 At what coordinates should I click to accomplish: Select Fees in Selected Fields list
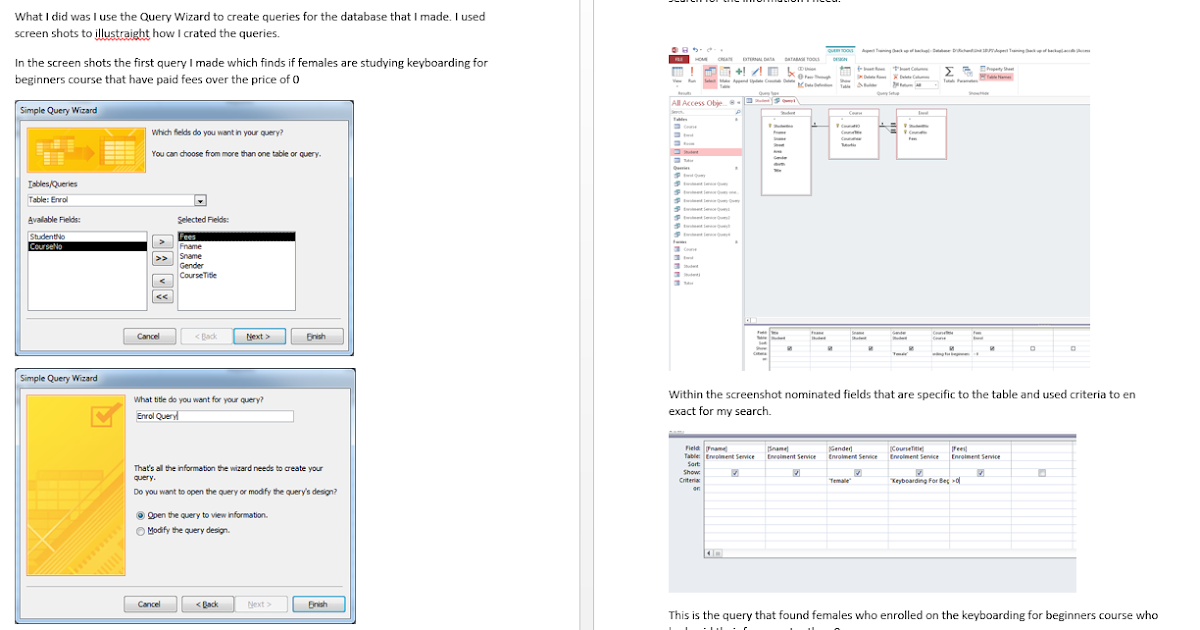[236, 237]
